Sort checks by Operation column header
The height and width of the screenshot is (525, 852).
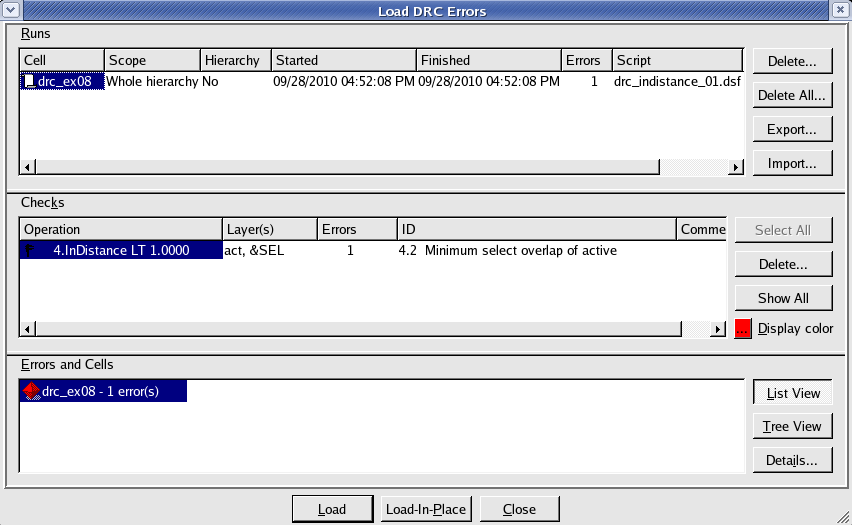tap(120, 229)
